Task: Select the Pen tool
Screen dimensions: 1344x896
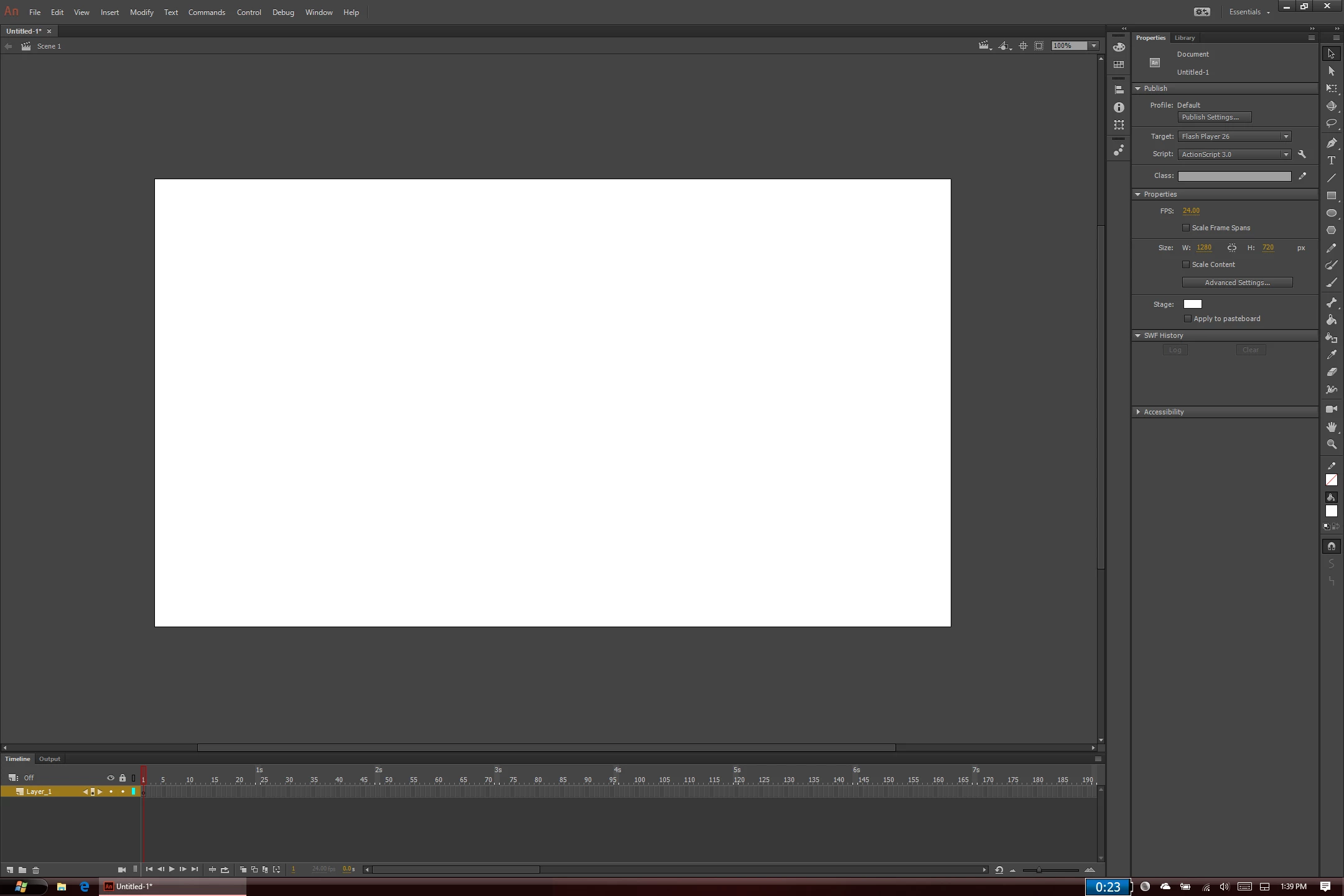Action: click(x=1331, y=143)
